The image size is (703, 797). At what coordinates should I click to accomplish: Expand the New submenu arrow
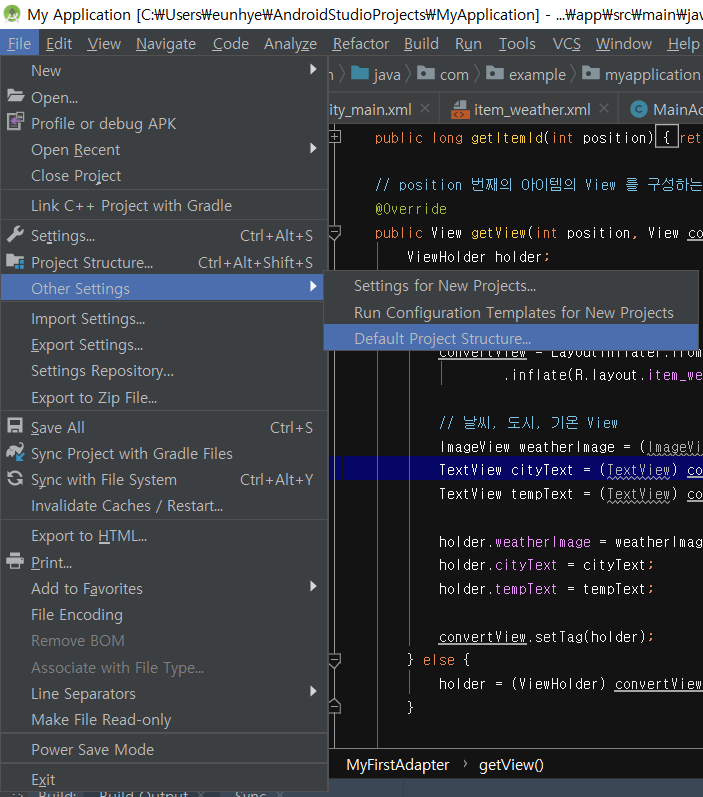tap(313, 69)
